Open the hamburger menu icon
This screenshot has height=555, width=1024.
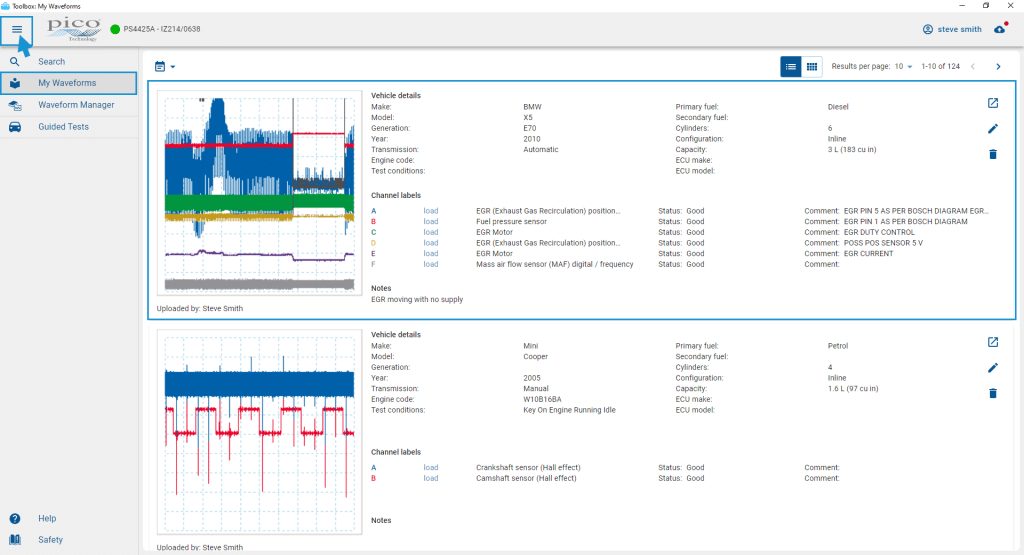point(17,29)
